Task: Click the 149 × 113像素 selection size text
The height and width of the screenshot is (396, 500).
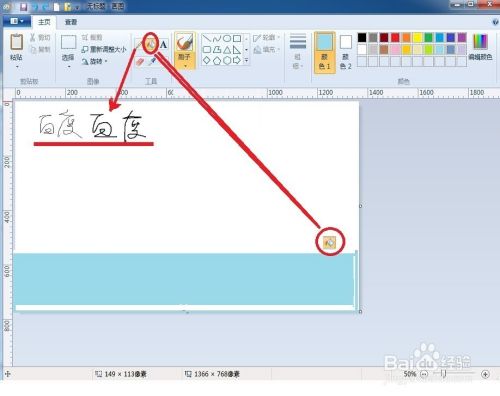Action: (x=125, y=374)
